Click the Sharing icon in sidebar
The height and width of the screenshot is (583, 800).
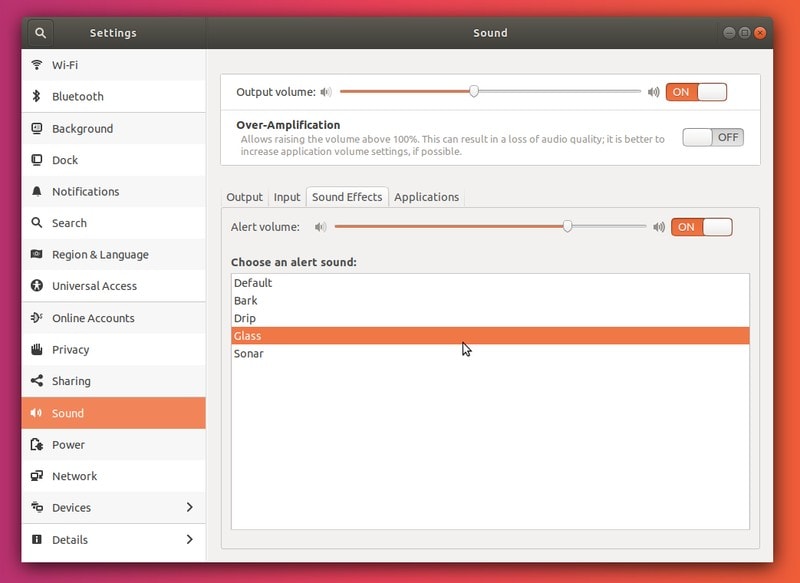[x=37, y=381]
